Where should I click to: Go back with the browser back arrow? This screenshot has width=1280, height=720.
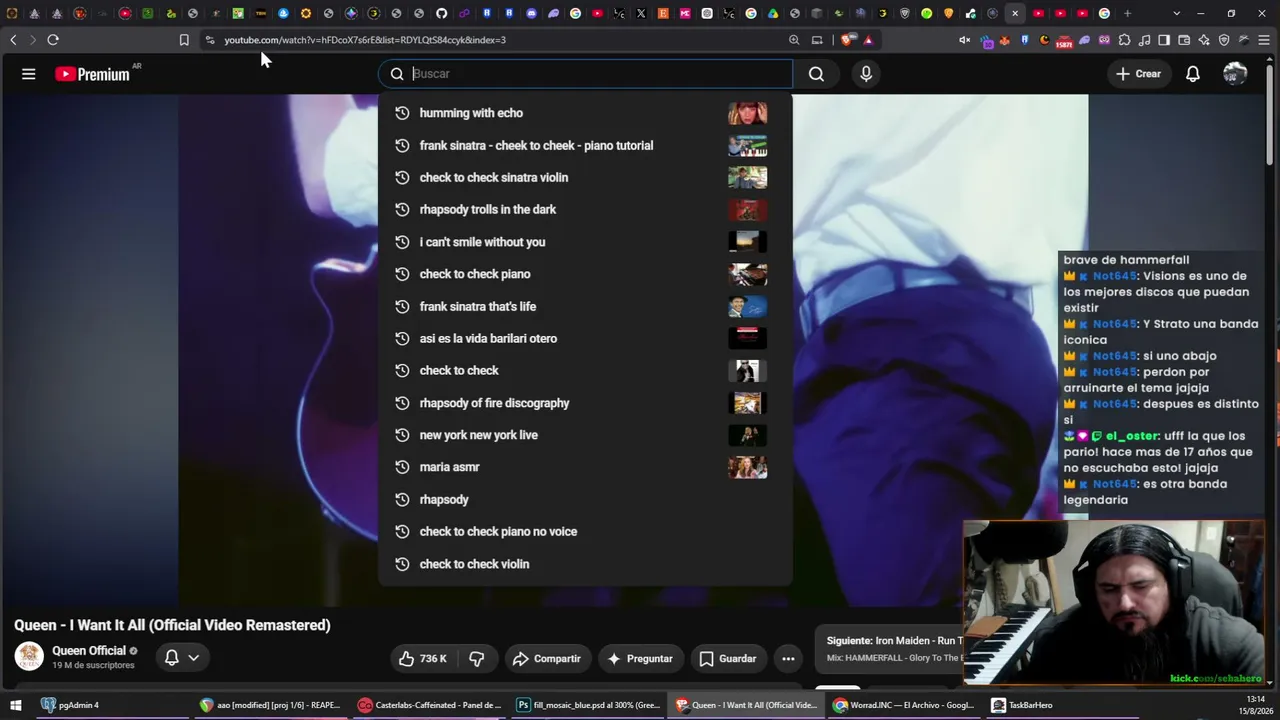[x=13, y=40]
